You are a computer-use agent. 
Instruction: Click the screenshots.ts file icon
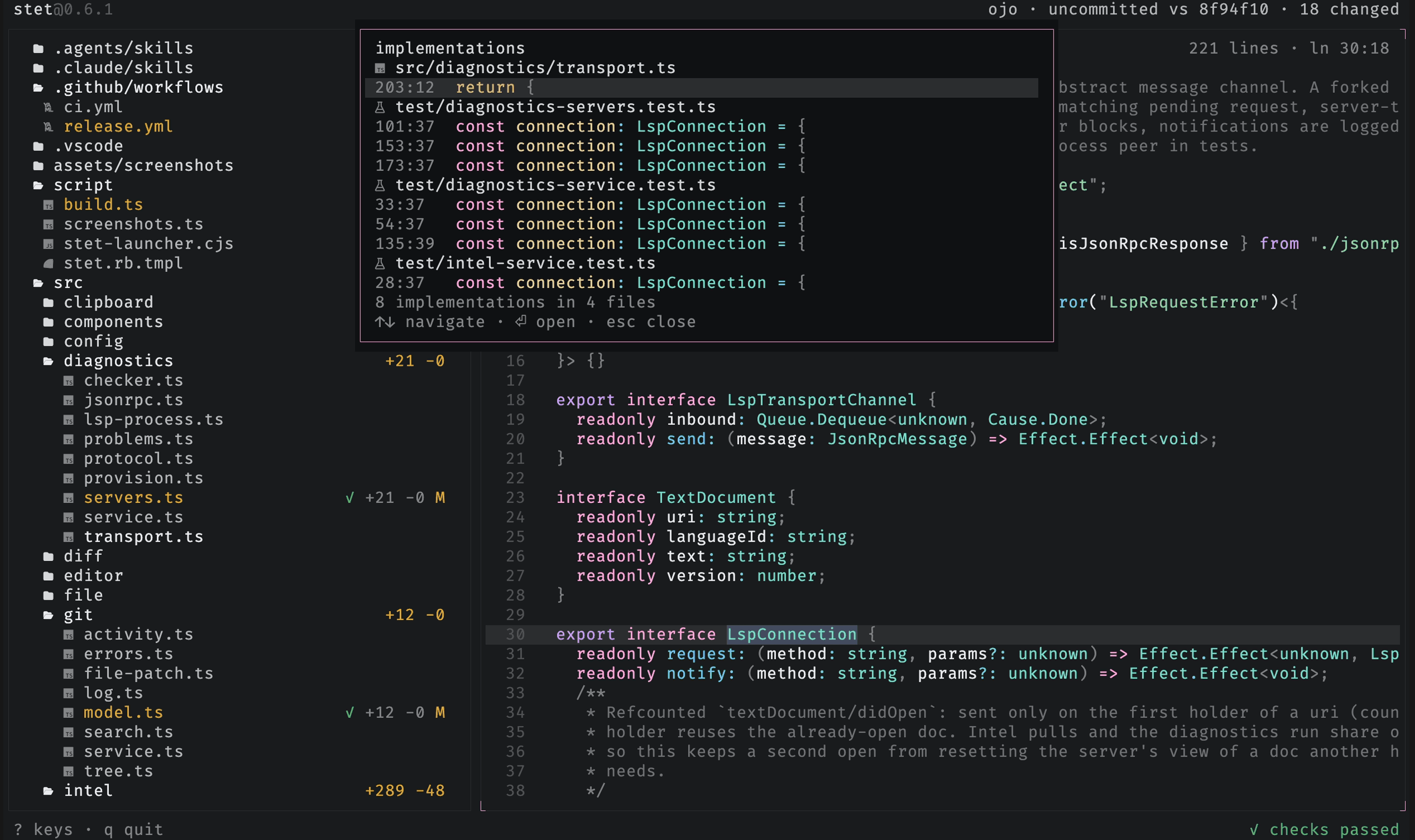[x=48, y=225]
